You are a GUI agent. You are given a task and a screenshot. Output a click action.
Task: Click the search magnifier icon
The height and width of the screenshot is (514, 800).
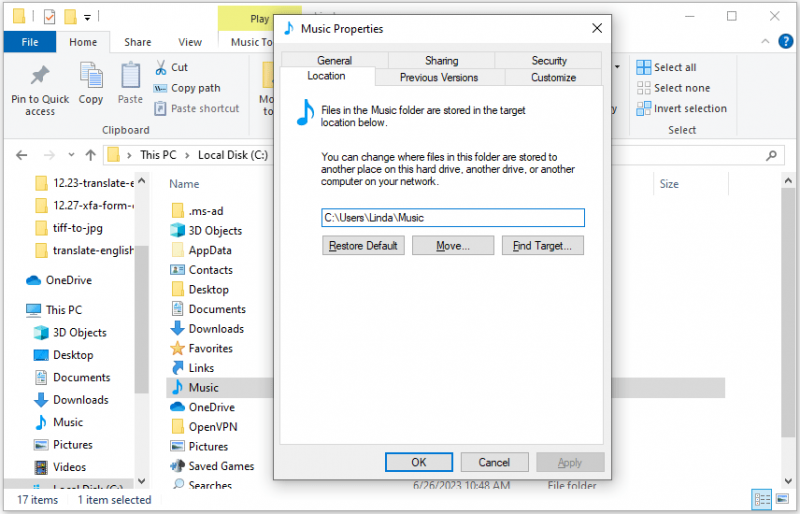(x=771, y=155)
